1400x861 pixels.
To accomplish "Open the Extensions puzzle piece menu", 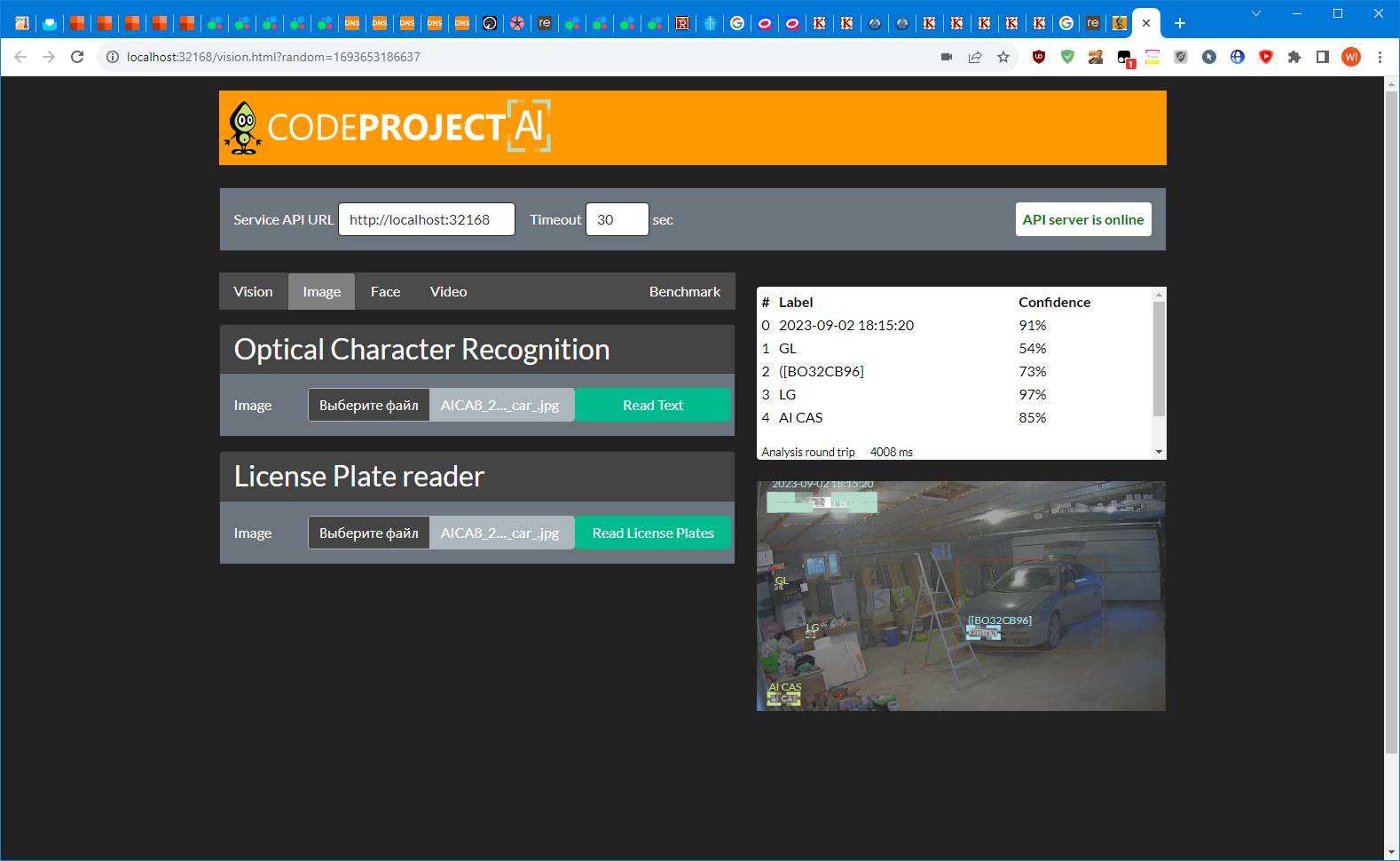I will (1294, 57).
